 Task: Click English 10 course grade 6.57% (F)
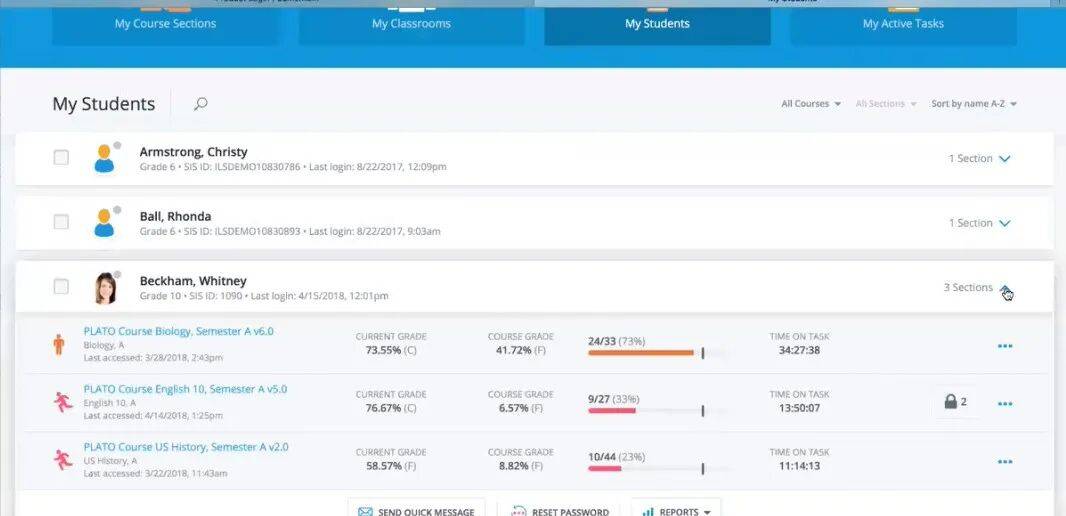click(520, 408)
